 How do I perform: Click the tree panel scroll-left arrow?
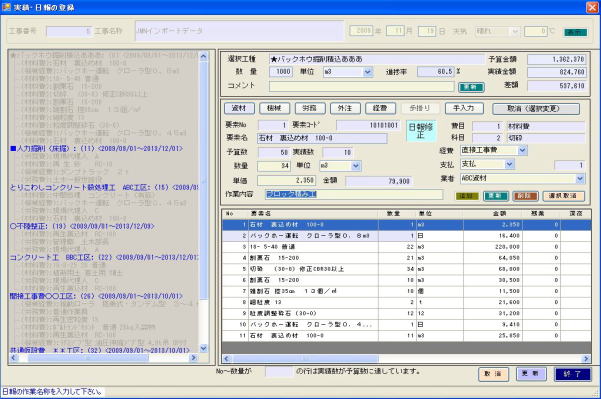point(14,358)
